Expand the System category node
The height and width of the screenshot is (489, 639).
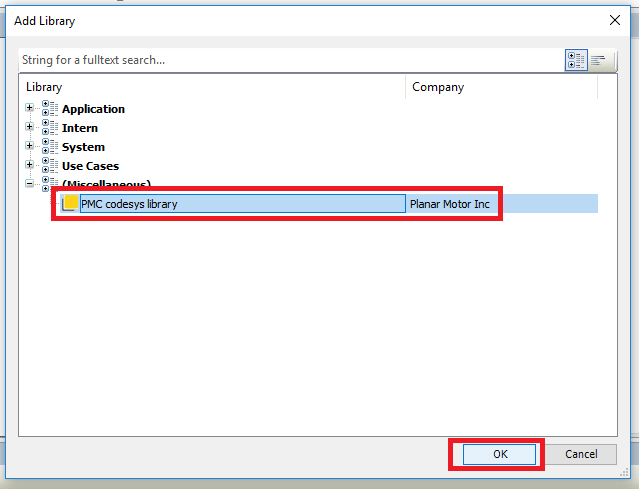(30, 146)
